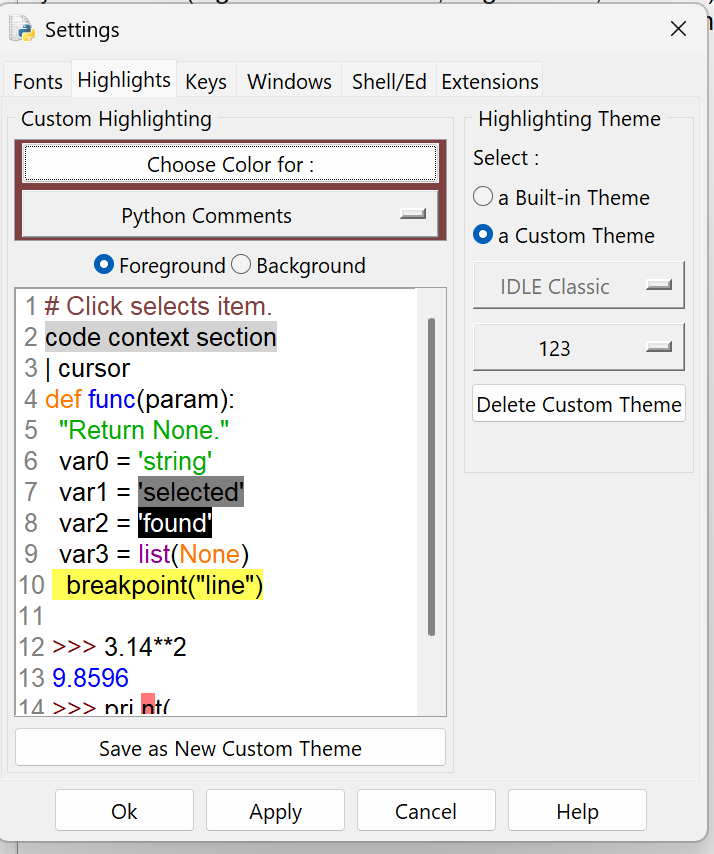Click Delete Custom Theme button
714x854 pixels.
tap(579, 404)
